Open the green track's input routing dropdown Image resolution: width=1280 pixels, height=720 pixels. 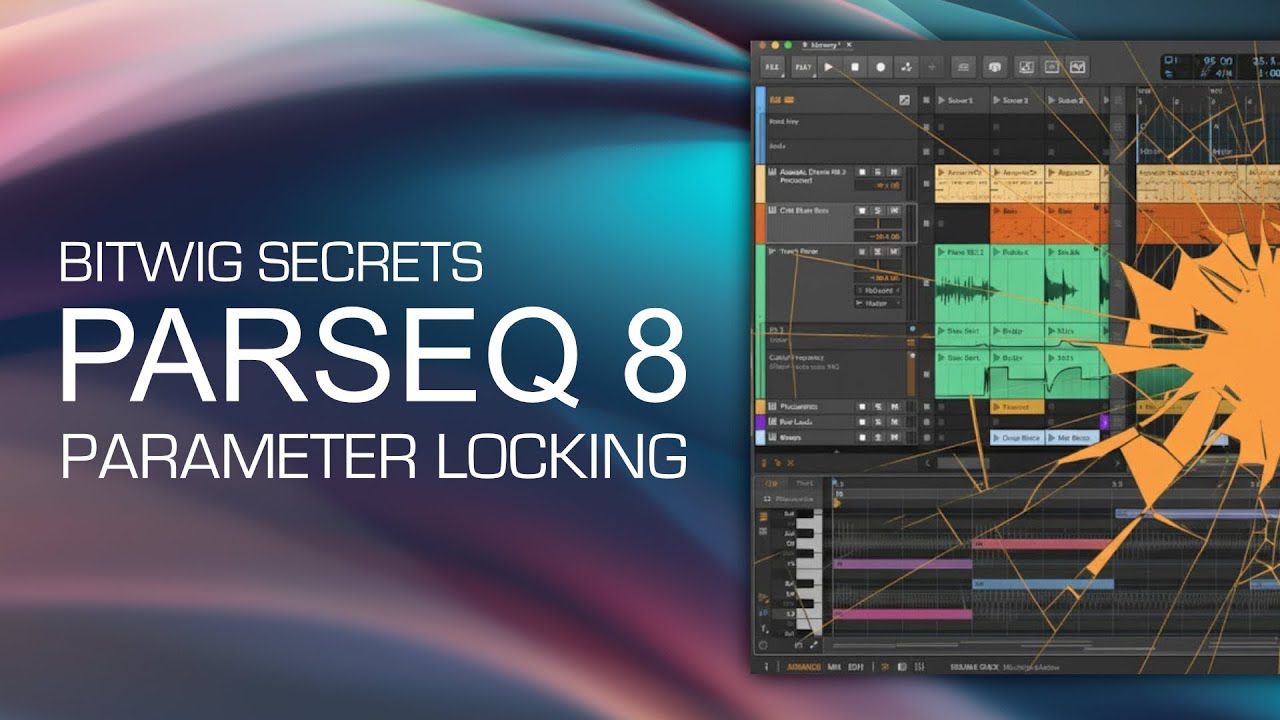pos(878,290)
